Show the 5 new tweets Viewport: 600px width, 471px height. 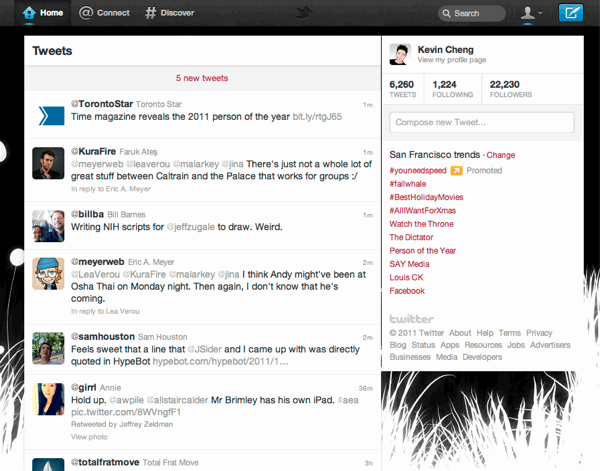coord(202,78)
